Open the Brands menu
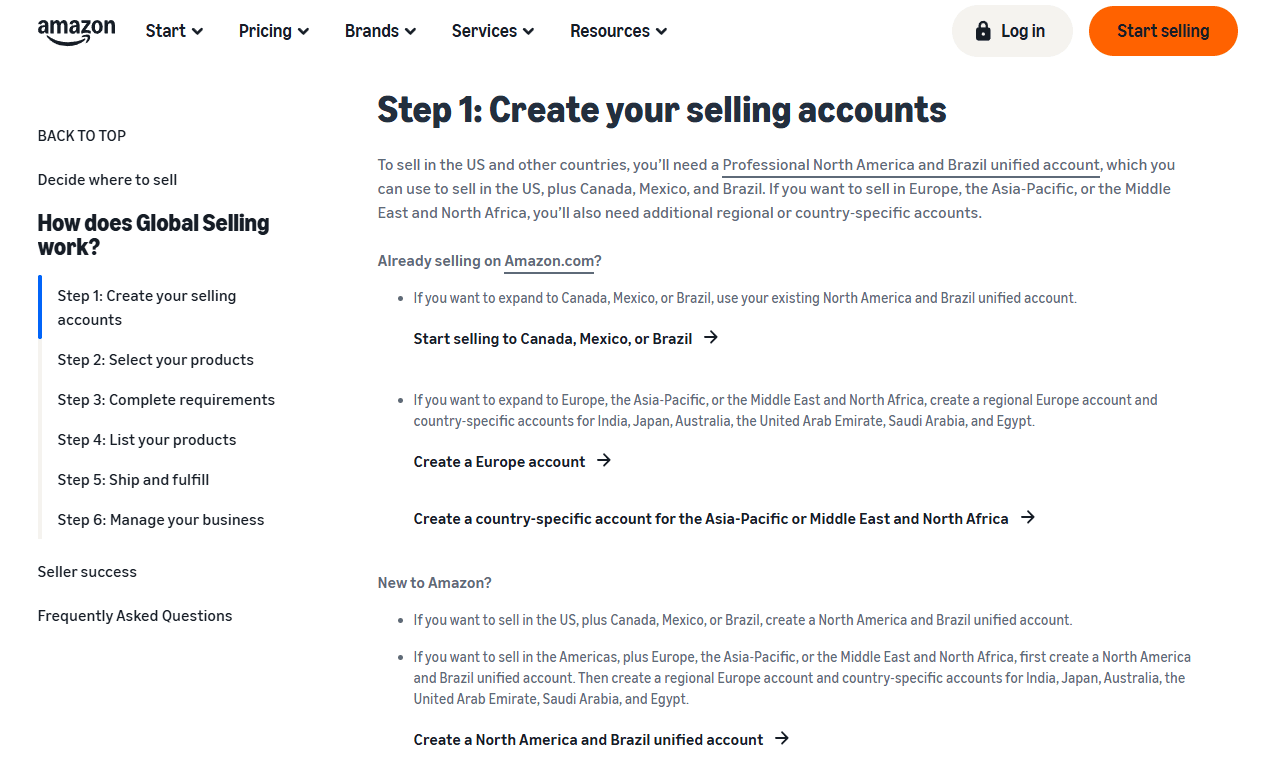The width and height of the screenshot is (1281, 772). pos(381,31)
